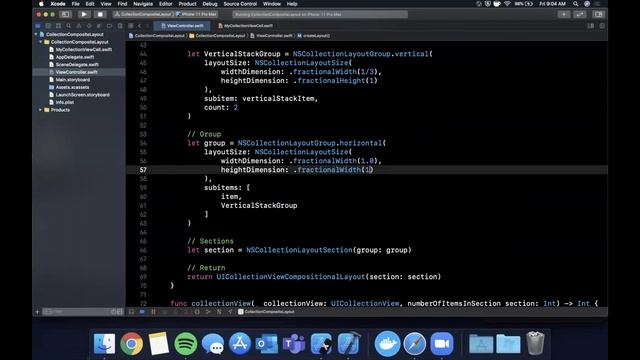Stop the running app with the Stop button
Screen dimensions: 640x360
(x=100, y=14)
